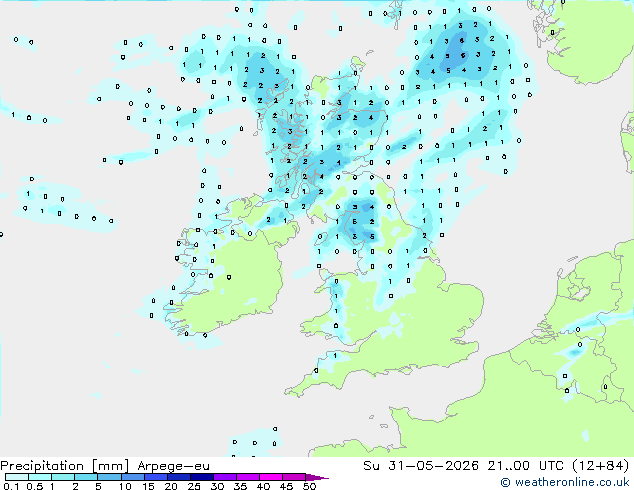Viewport: 634px width, 490px height.
Task: Click the legend label "0.5"
Action: pos(35,486)
